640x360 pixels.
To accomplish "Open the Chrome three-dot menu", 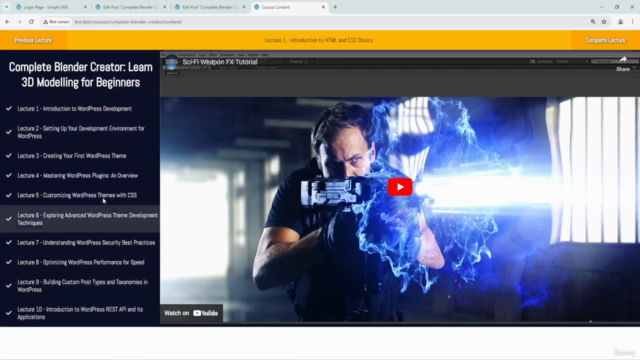I will [633, 22].
